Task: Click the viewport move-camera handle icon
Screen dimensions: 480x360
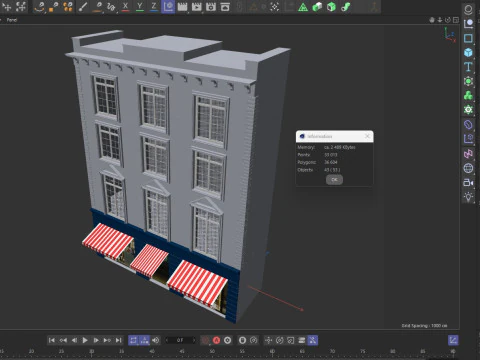Action: click(432, 20)
